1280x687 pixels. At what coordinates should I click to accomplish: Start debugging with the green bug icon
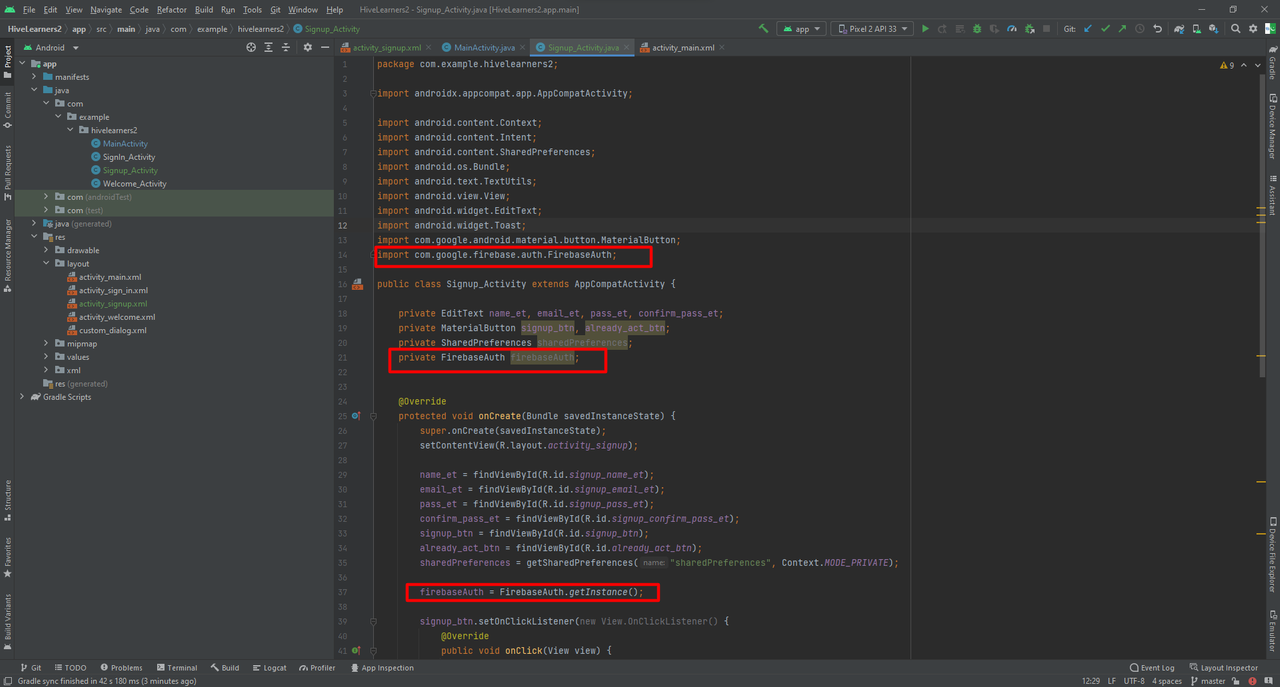click(977, 29)
